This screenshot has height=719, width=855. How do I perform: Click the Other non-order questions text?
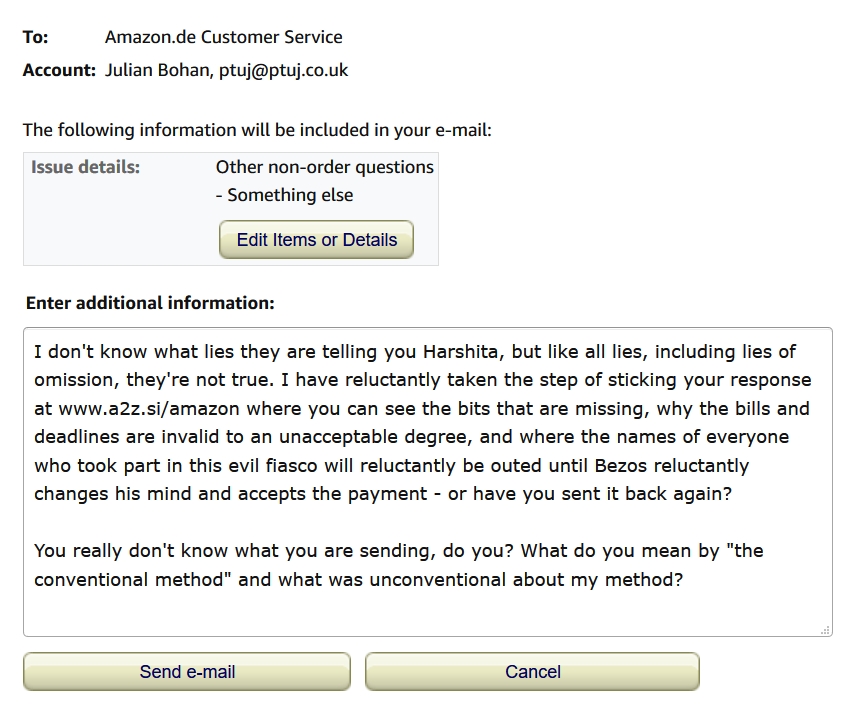(x=324, y=167)
